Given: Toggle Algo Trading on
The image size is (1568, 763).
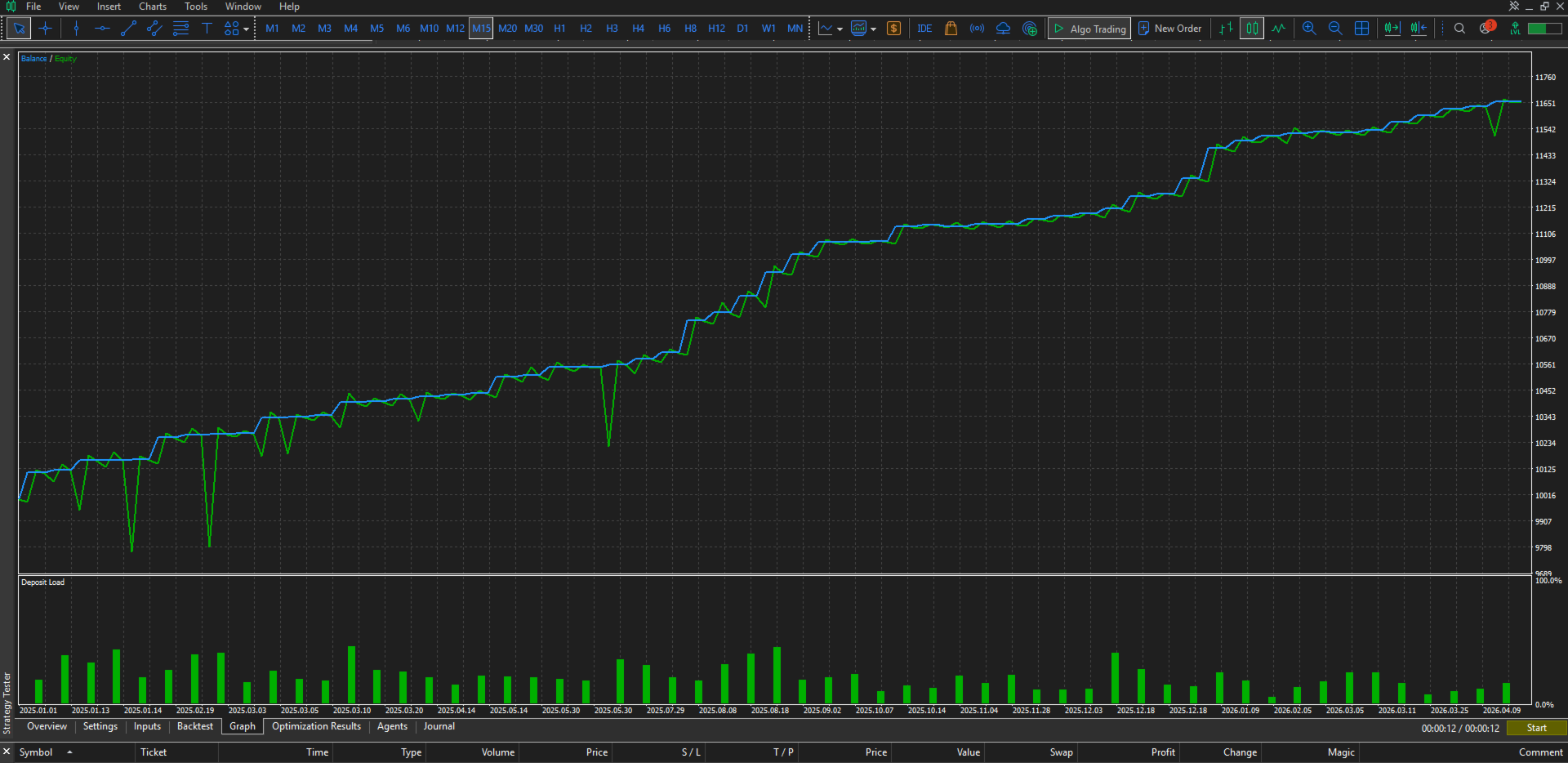Looking at the screenshot, I should pos(1089,29).
